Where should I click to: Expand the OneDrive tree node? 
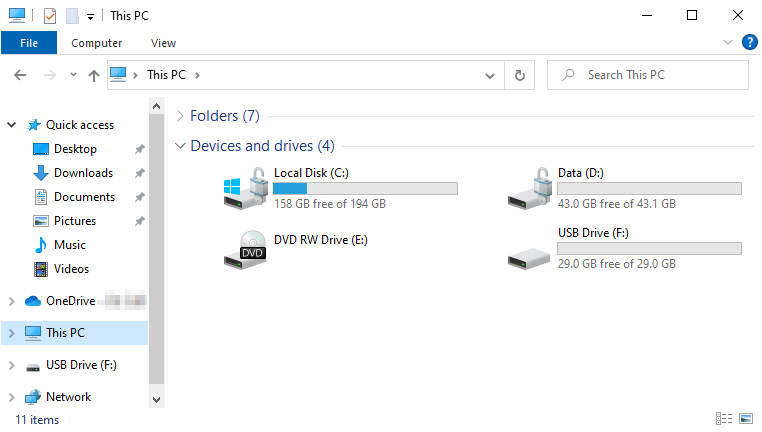(12, 301)
